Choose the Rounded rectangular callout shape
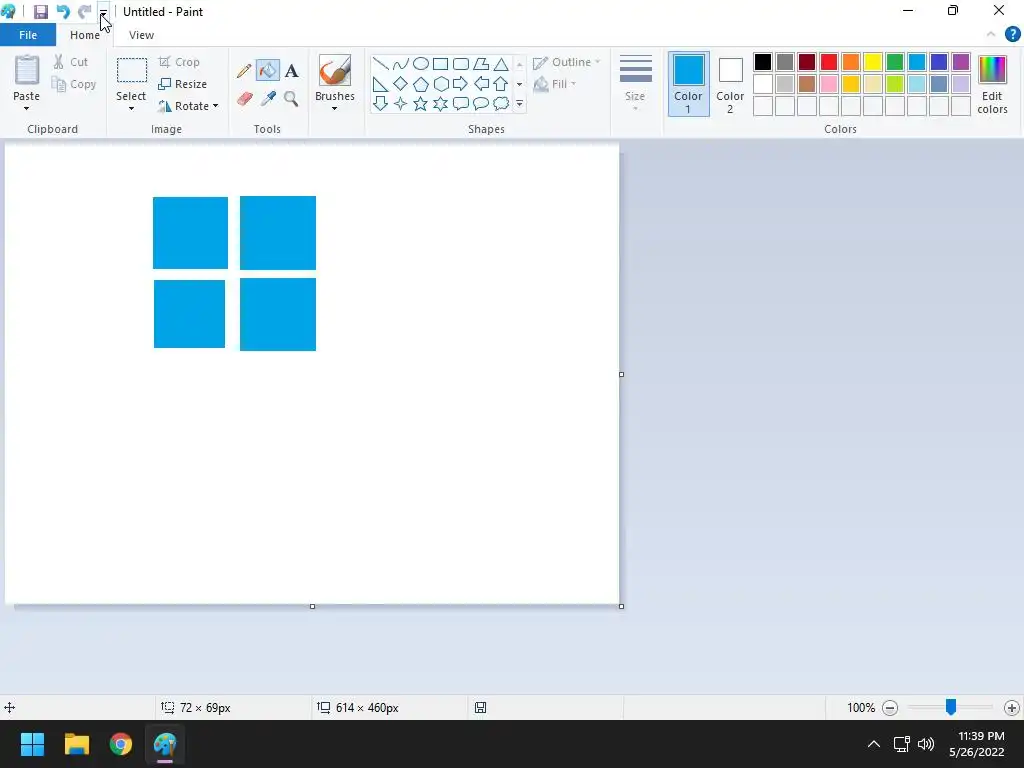This screenshot has width=1024, height=768. pos(461,104)
